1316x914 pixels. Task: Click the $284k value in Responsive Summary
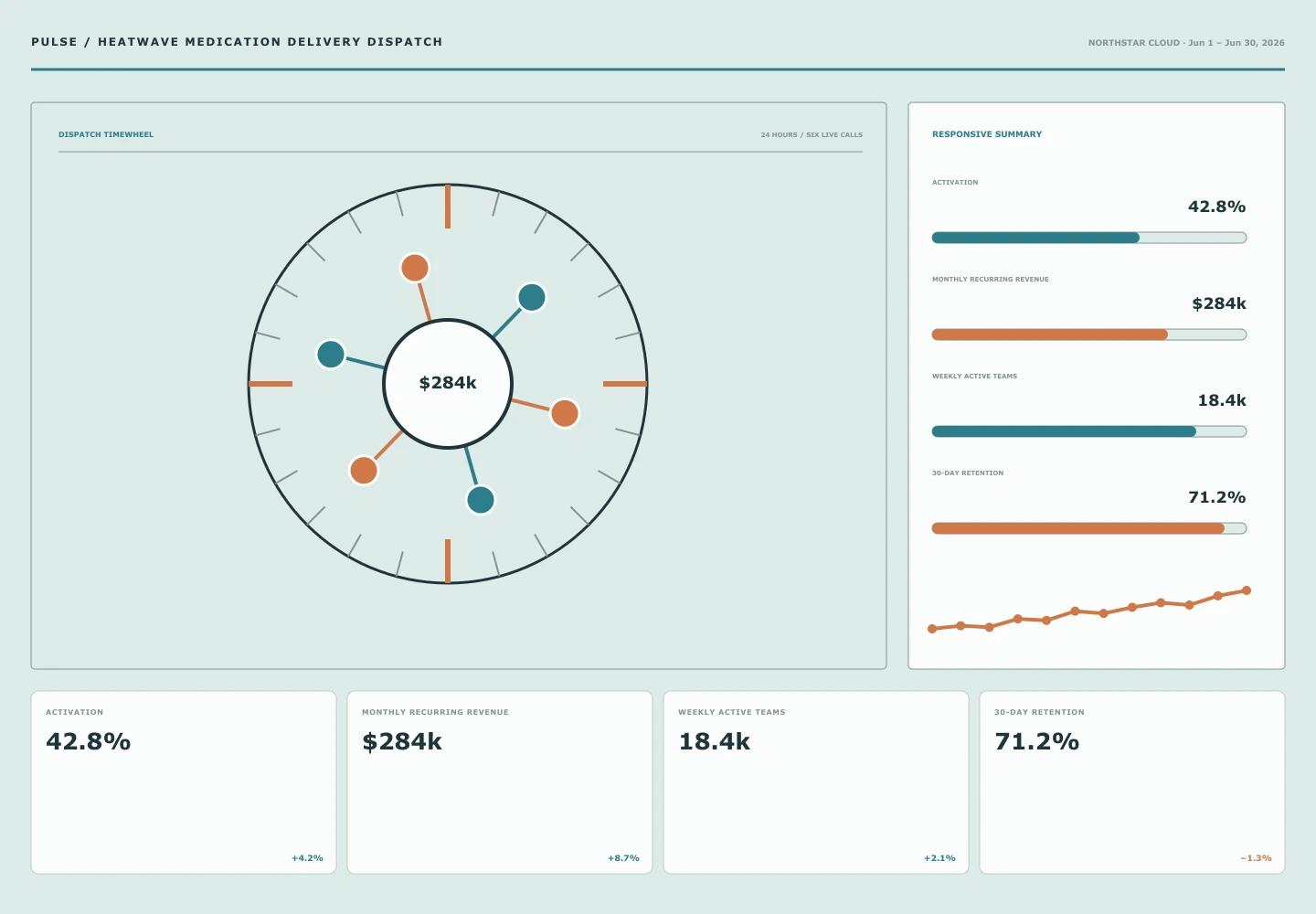[x=1219, y=303]
